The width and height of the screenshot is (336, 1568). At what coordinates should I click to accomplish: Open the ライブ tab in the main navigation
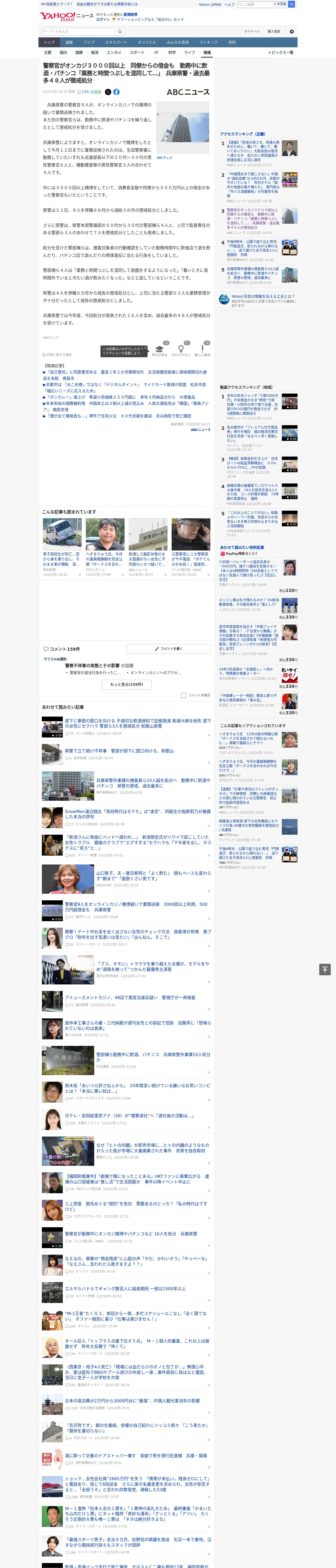(x=89, y=43)
